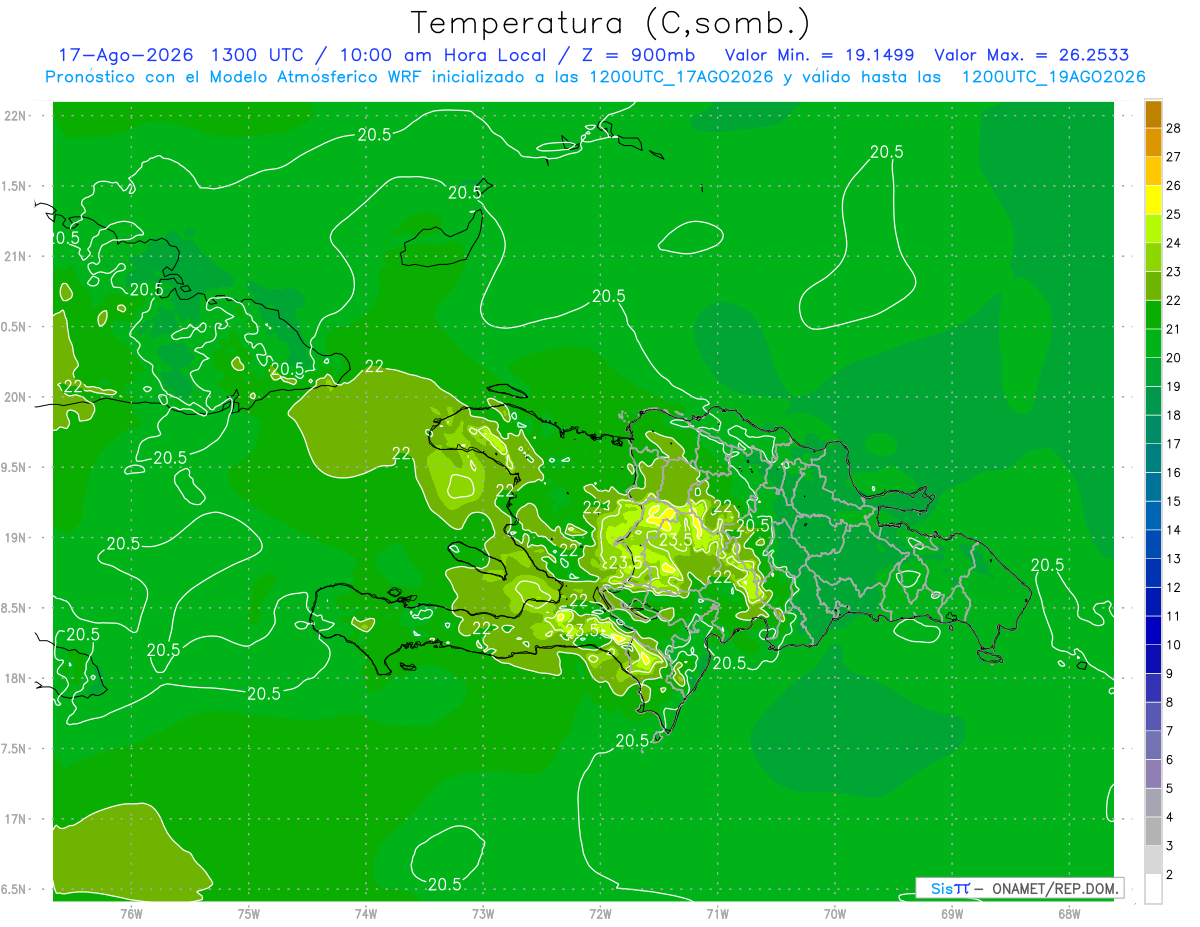
Task: Click latitude label "22N"
Action: 16,115
